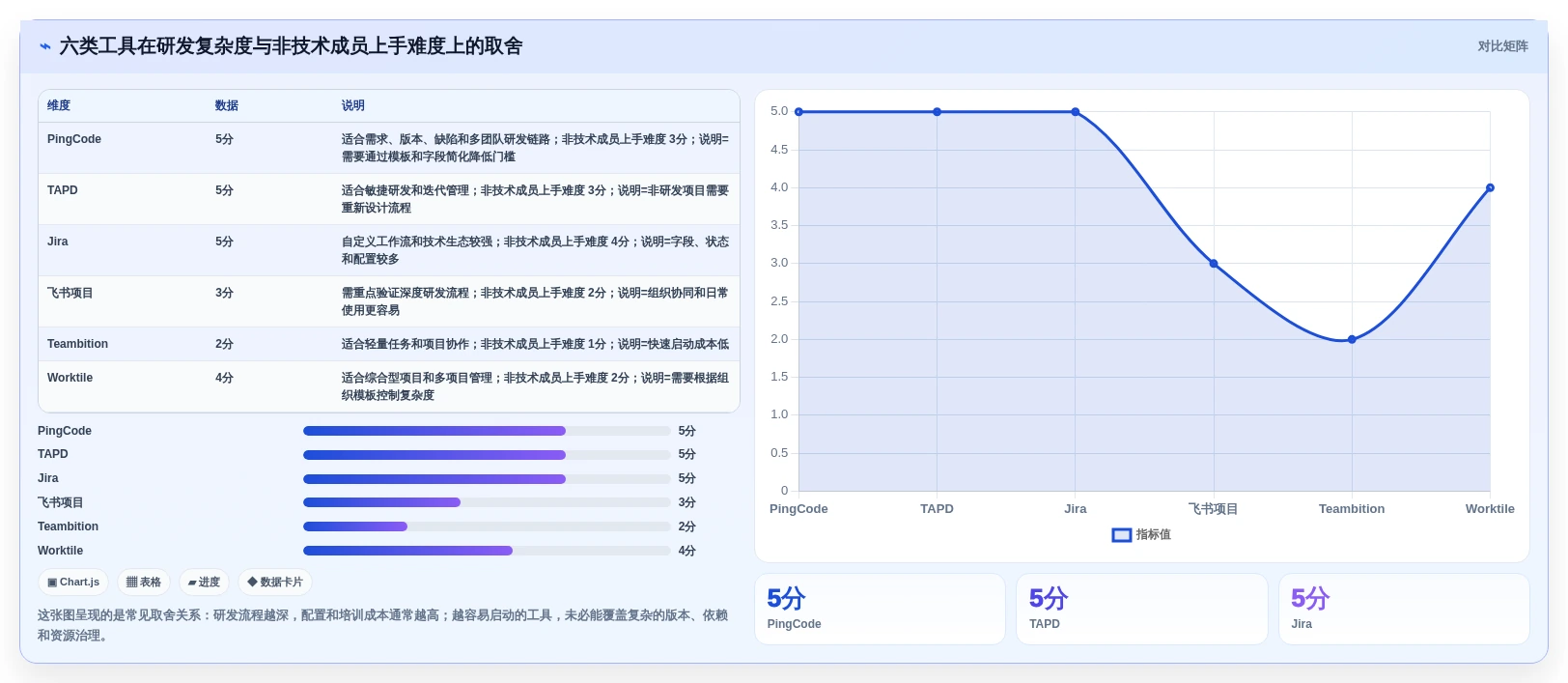Image resolution: width=1568 pixels, height=683 pixels.
Task: Click the Jira progress bar
Action: 487,479
